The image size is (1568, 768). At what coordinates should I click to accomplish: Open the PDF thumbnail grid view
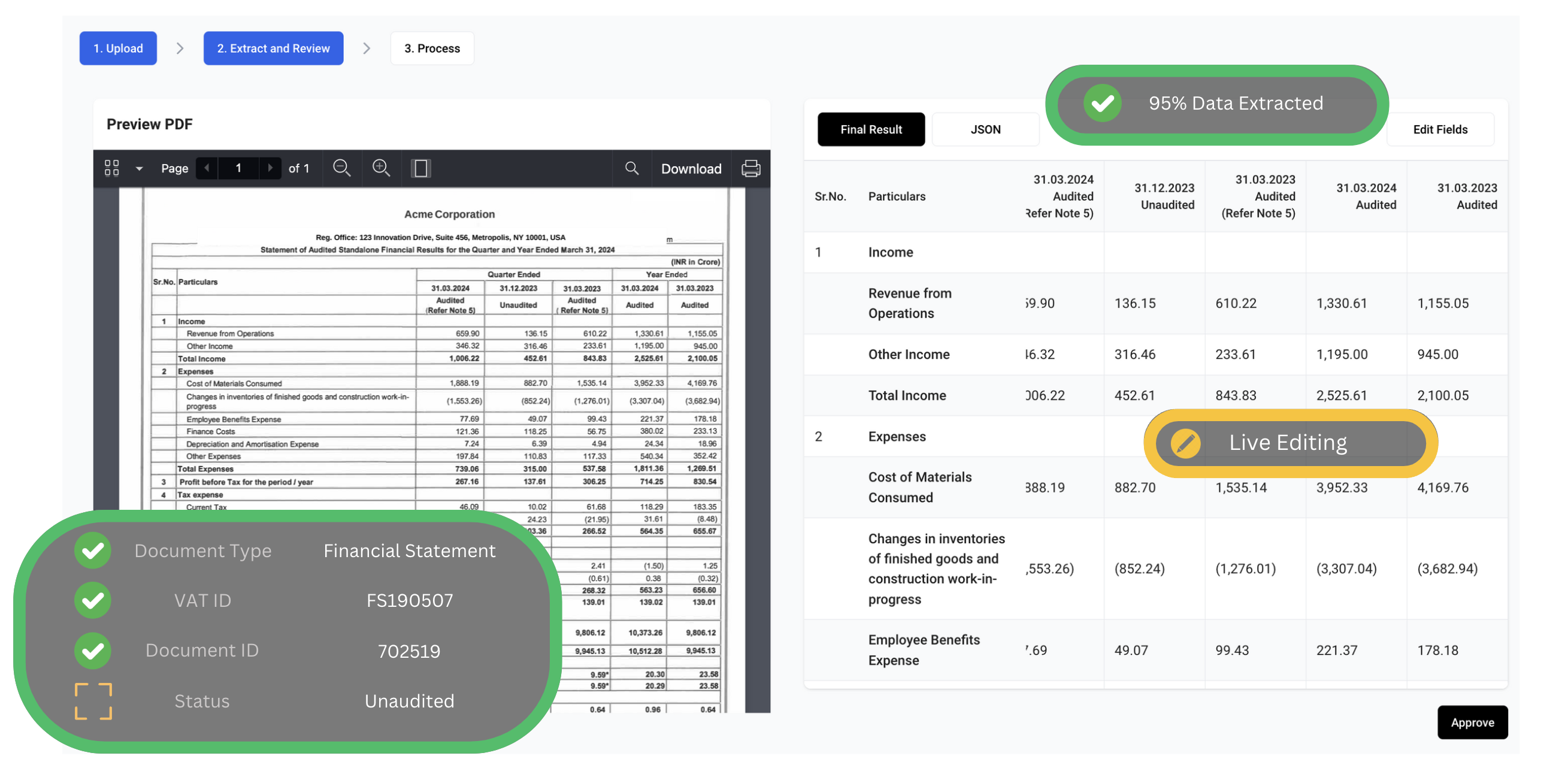tap(111, 168)
